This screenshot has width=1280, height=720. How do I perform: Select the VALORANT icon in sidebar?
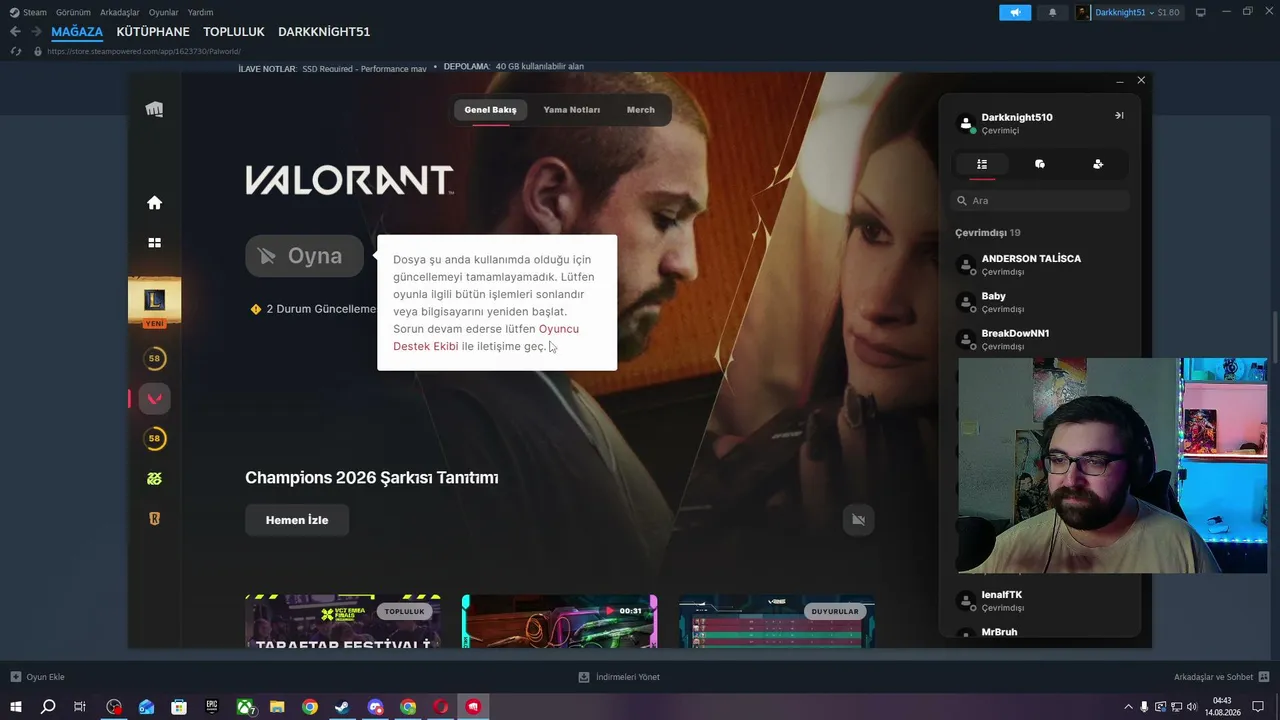(154, 398)
